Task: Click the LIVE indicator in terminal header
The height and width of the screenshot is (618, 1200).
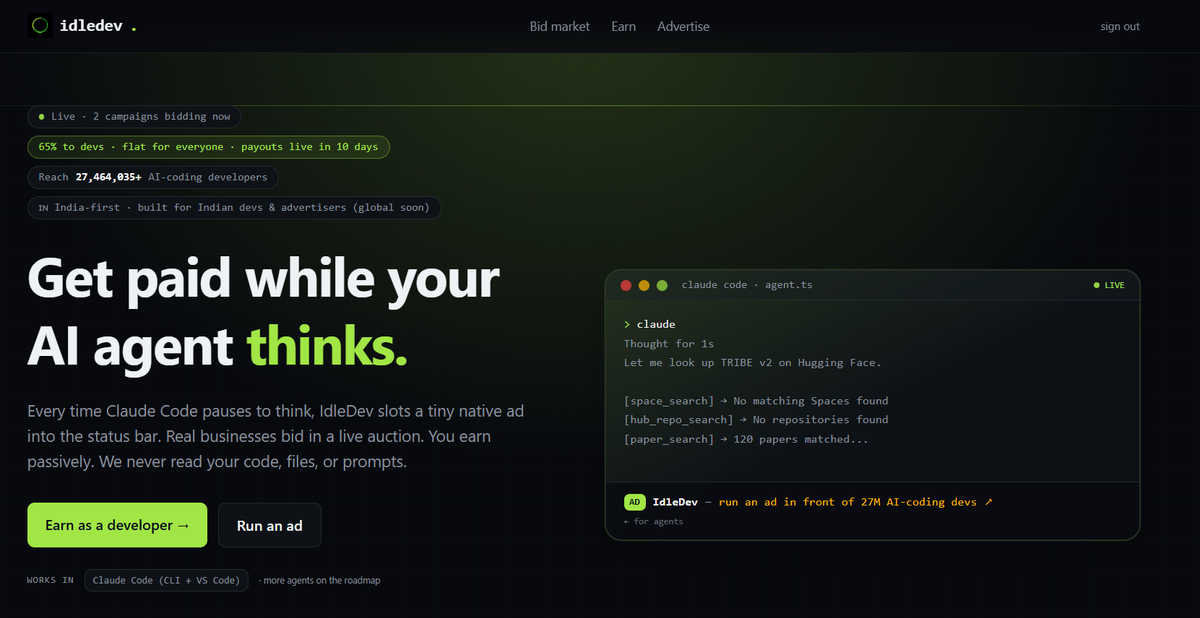Action: point(1109,285)
